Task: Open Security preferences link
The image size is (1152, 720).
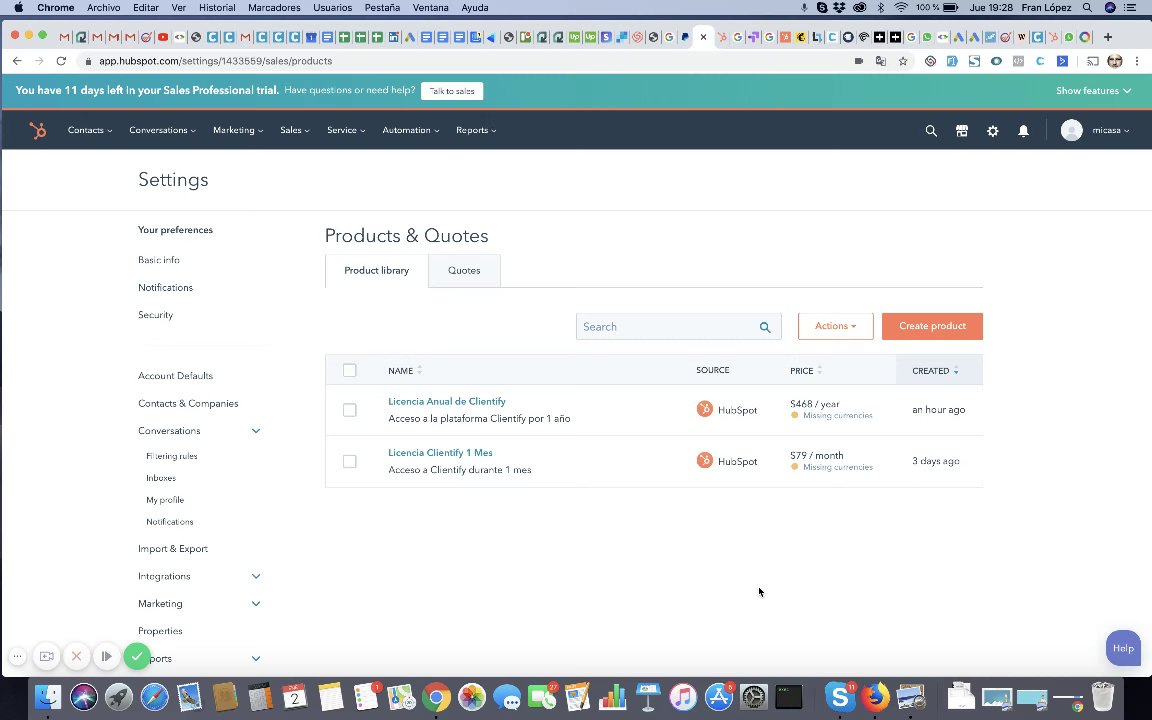Action: [156, 314]
